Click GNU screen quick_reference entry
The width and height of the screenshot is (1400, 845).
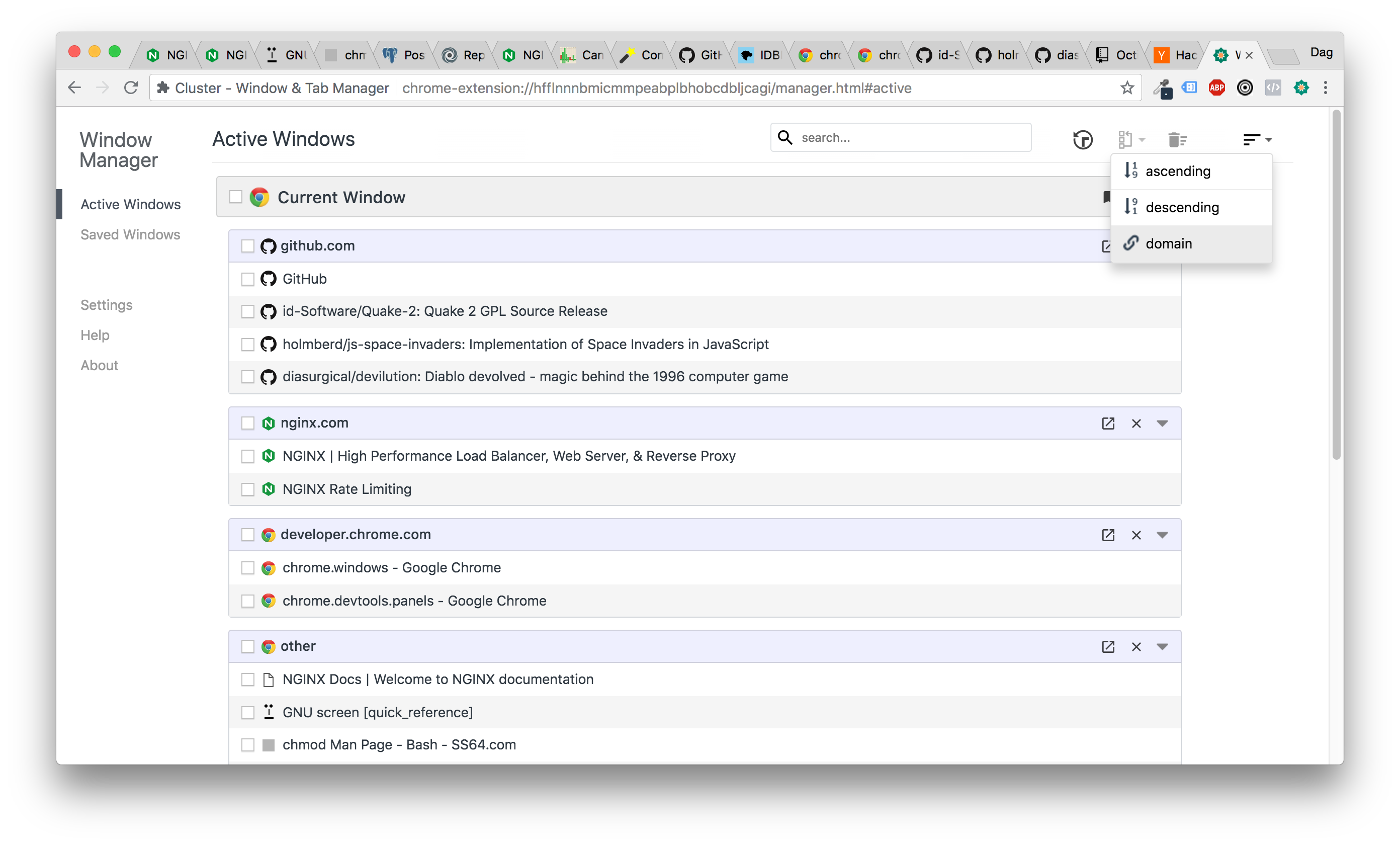[705, 712]
